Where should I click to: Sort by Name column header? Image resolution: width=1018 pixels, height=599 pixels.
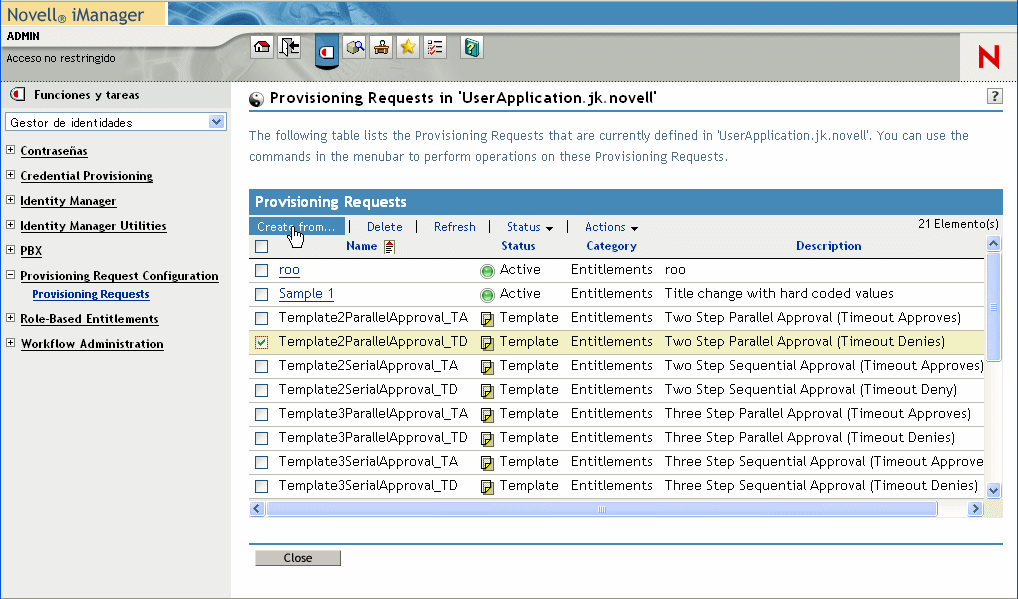pos(361,246)
